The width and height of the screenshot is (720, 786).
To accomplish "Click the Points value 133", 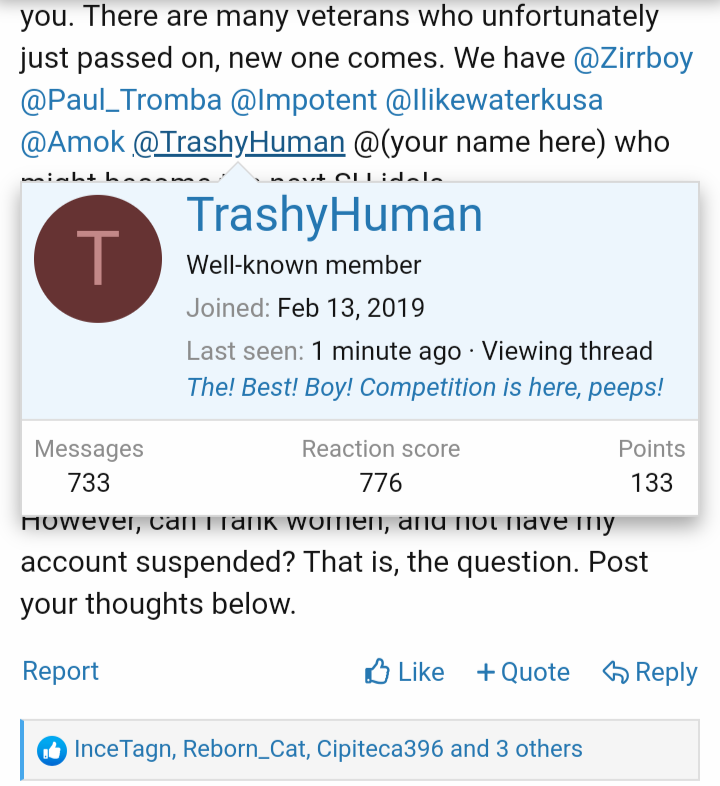I will tap(652, 483).
